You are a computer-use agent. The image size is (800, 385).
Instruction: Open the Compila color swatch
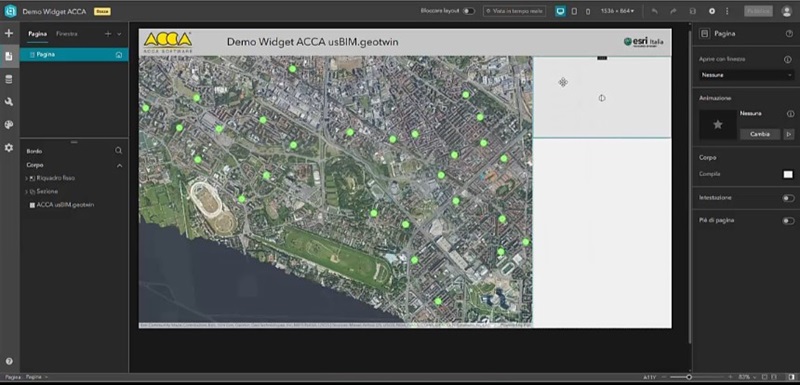(788, 174)
